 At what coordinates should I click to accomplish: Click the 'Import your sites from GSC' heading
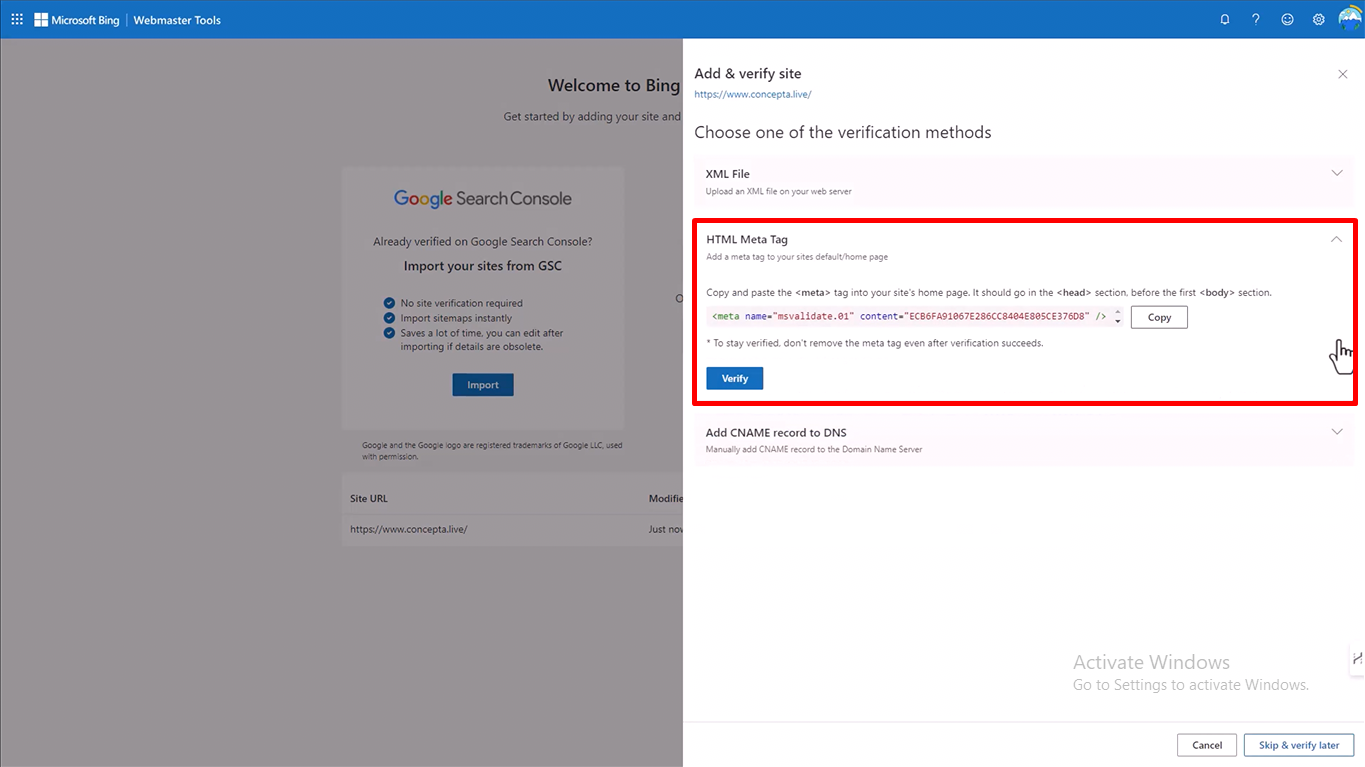(x=483, y=266)
